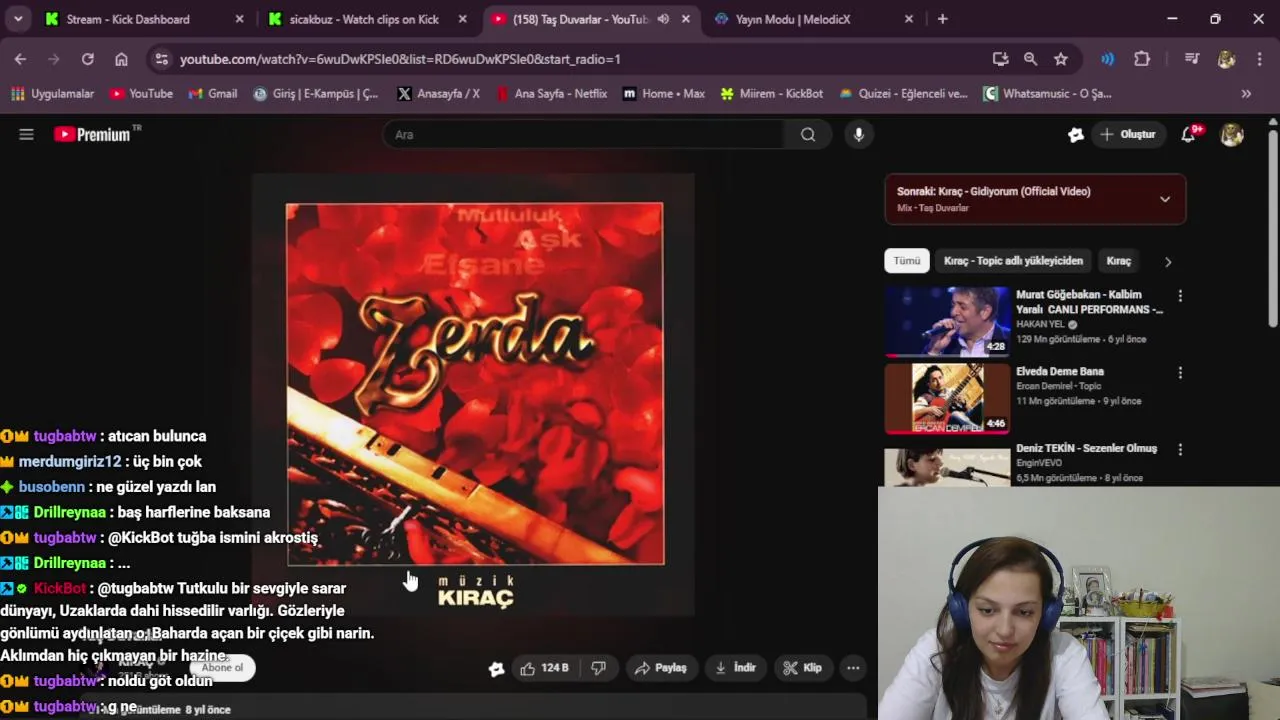Open the tab search dropdown
The height and width of the screenshot is (720, 1280).
(18, 19)
